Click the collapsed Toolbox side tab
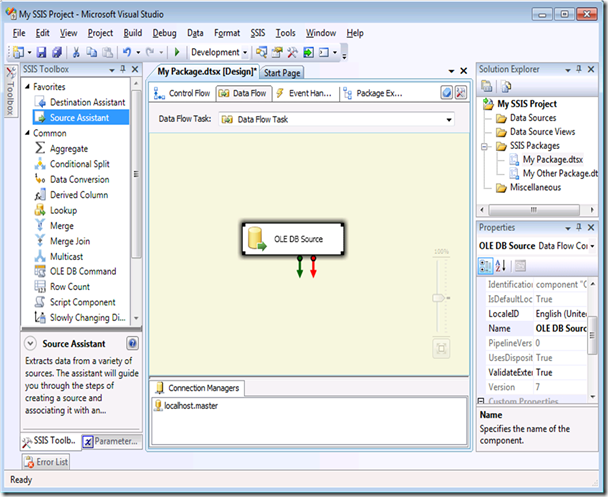Screen dimensions: 608x497 coord(10,90)
